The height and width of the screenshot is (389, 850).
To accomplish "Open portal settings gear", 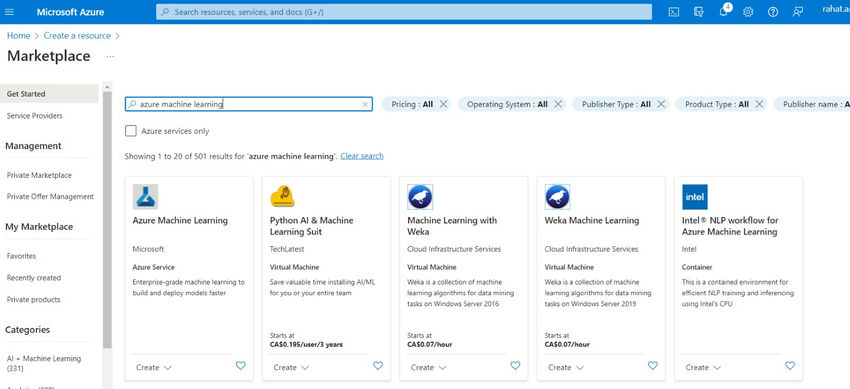I will (x=748, y=12).
